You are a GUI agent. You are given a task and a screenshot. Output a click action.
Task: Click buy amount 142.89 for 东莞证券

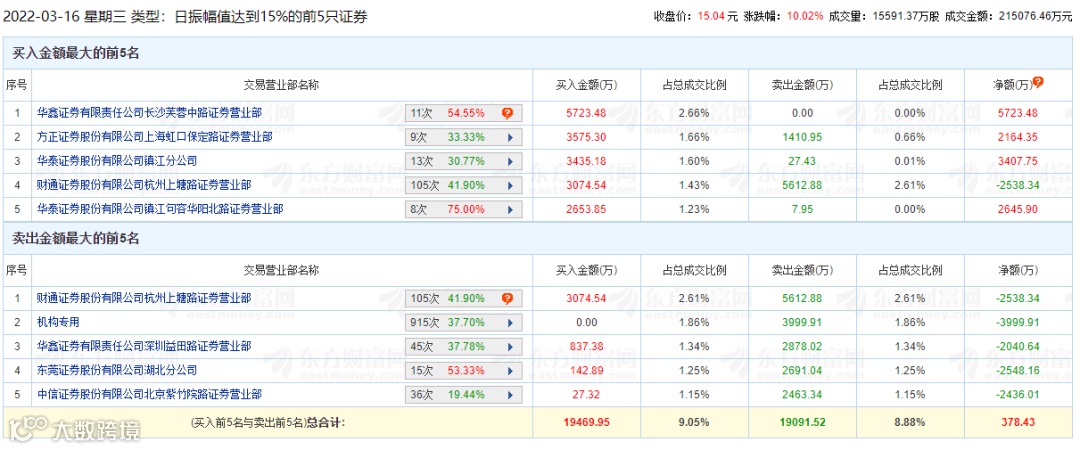pyautogui.click(x=586, y=371)
